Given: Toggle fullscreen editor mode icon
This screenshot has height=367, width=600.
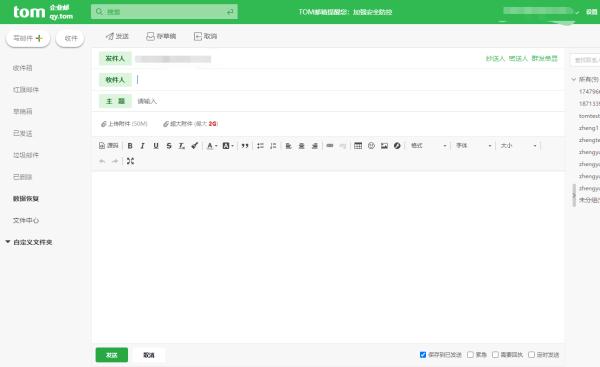Looking at the screenshot, I should [x=130, y=161].
